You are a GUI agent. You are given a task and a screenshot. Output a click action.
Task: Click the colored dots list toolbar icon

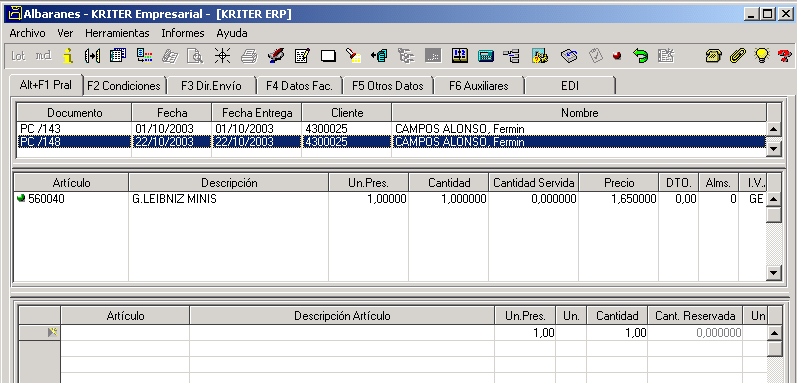tap(144, 55)
